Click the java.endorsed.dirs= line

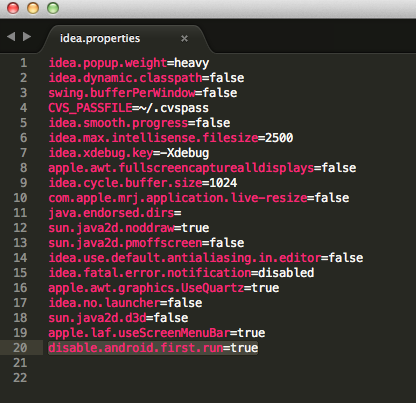[115, 213]
